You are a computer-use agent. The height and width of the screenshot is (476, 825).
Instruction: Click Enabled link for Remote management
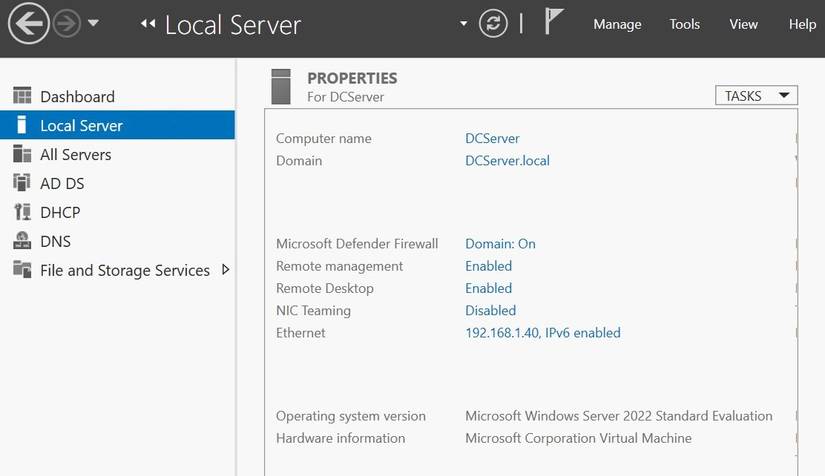pos(488,266)
